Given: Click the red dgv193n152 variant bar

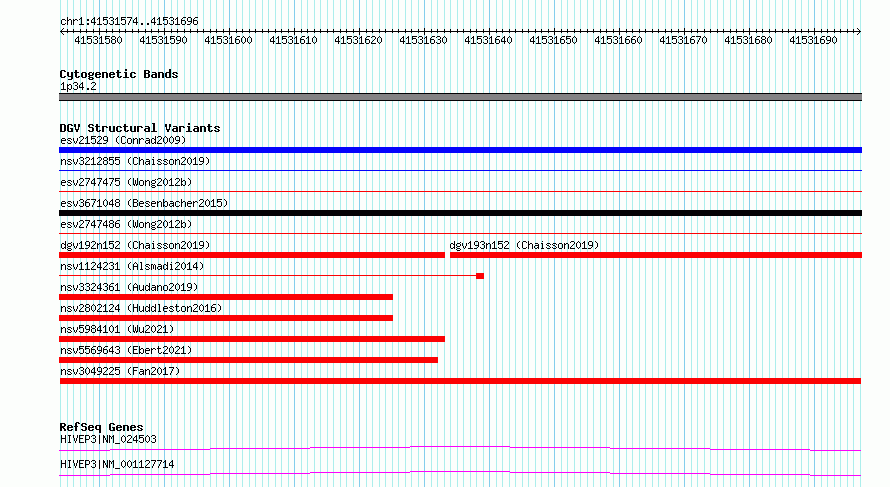Looking at the screenshot, I should (656, 255).
